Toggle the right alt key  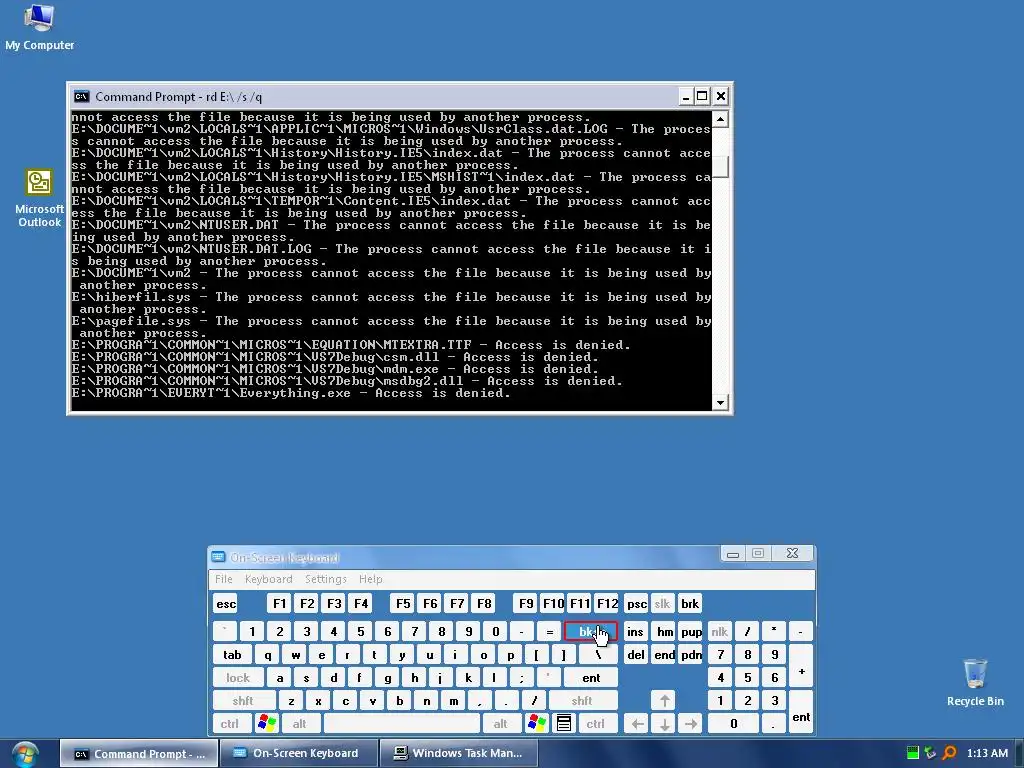501,724
